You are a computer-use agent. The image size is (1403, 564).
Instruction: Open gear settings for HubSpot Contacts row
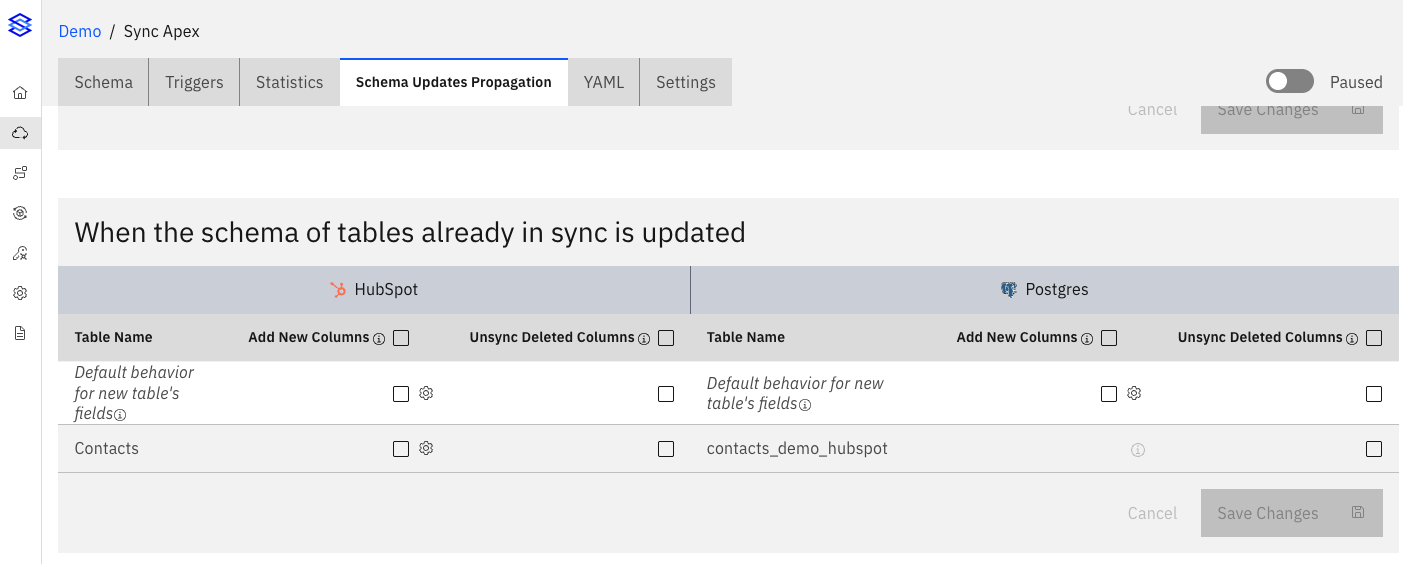tap(426, 449)
